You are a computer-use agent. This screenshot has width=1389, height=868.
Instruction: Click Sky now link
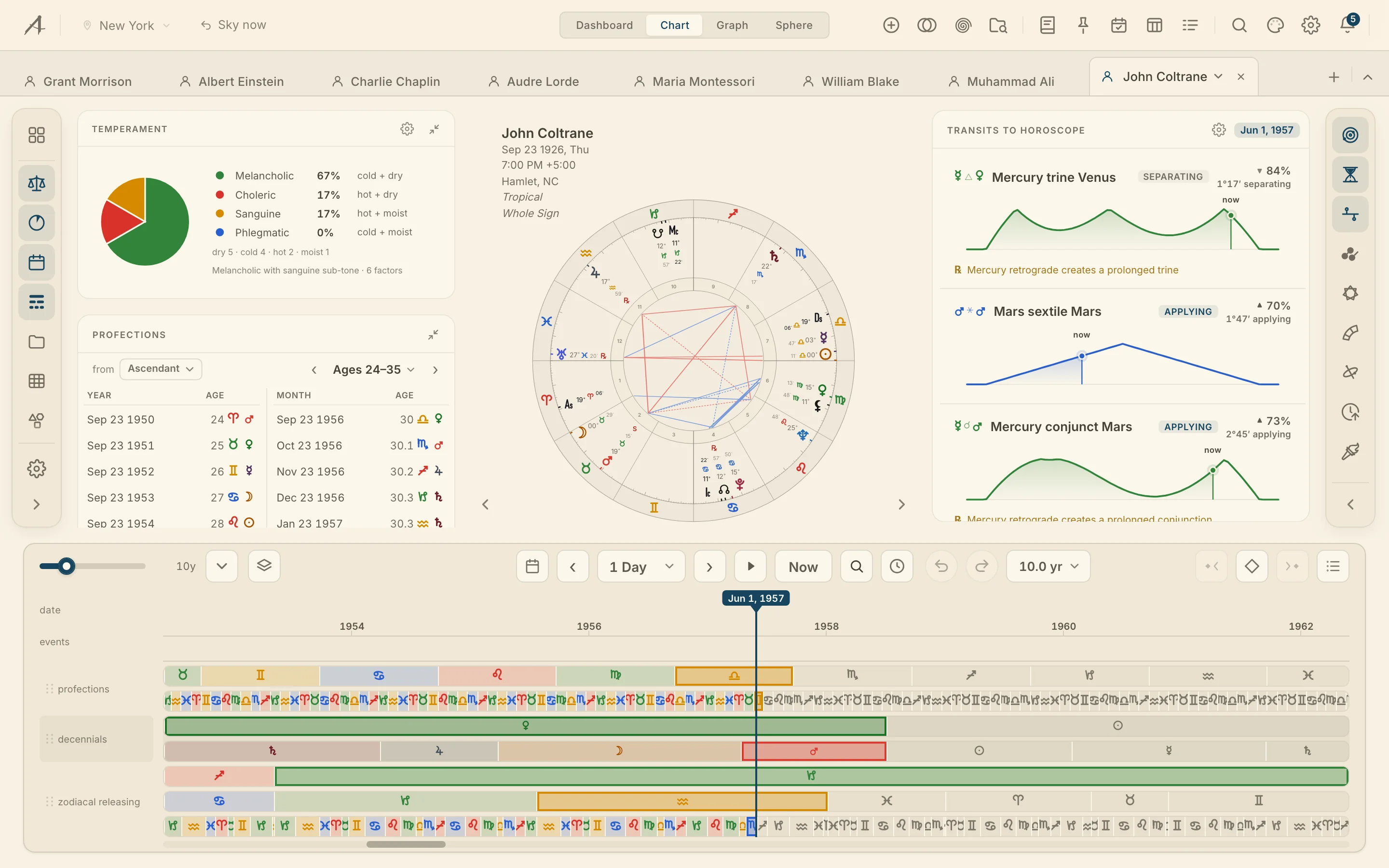pos(233,25)
